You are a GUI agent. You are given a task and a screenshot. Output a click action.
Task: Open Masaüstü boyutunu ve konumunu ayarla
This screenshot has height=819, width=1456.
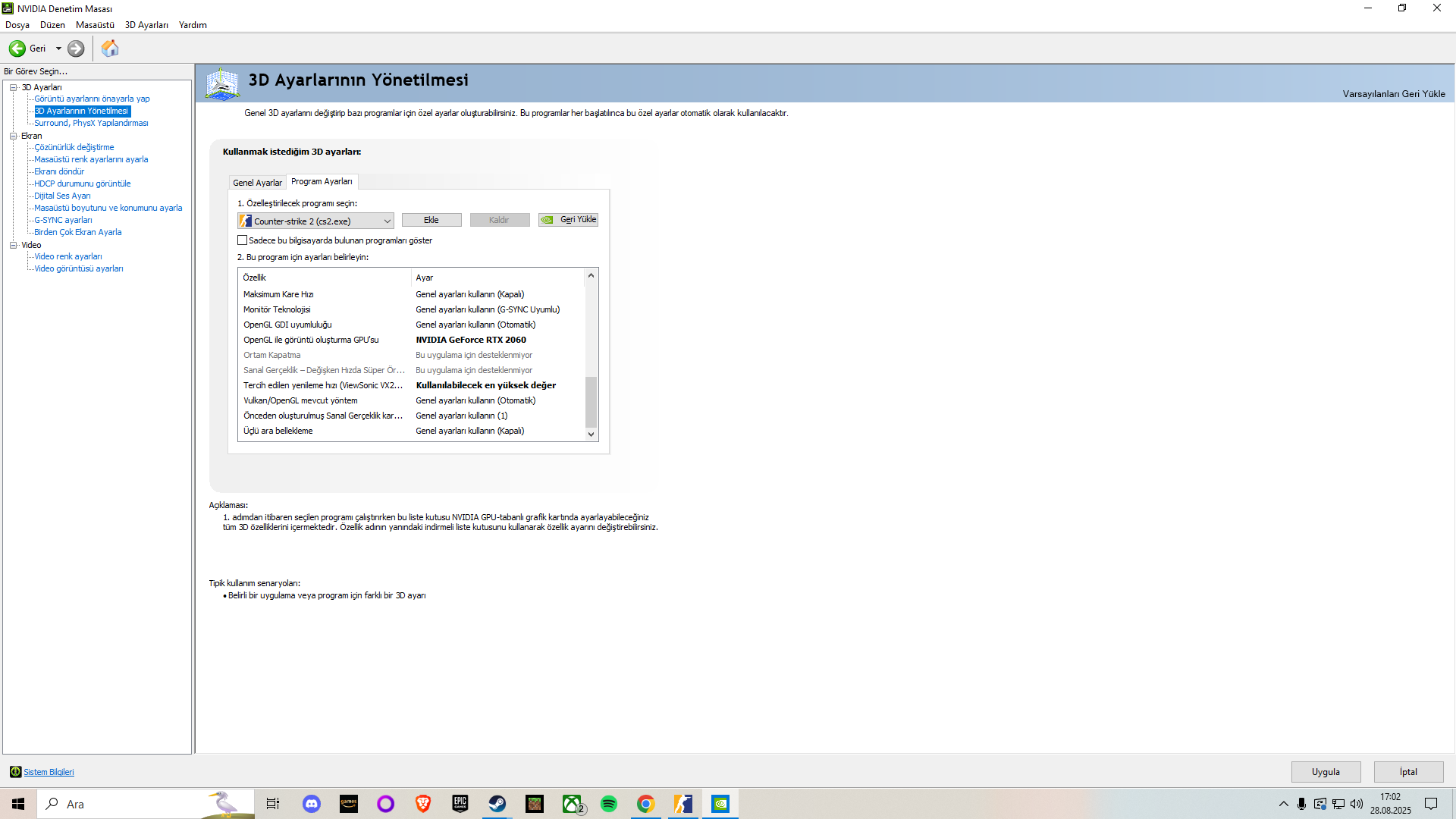pos(108,208)
